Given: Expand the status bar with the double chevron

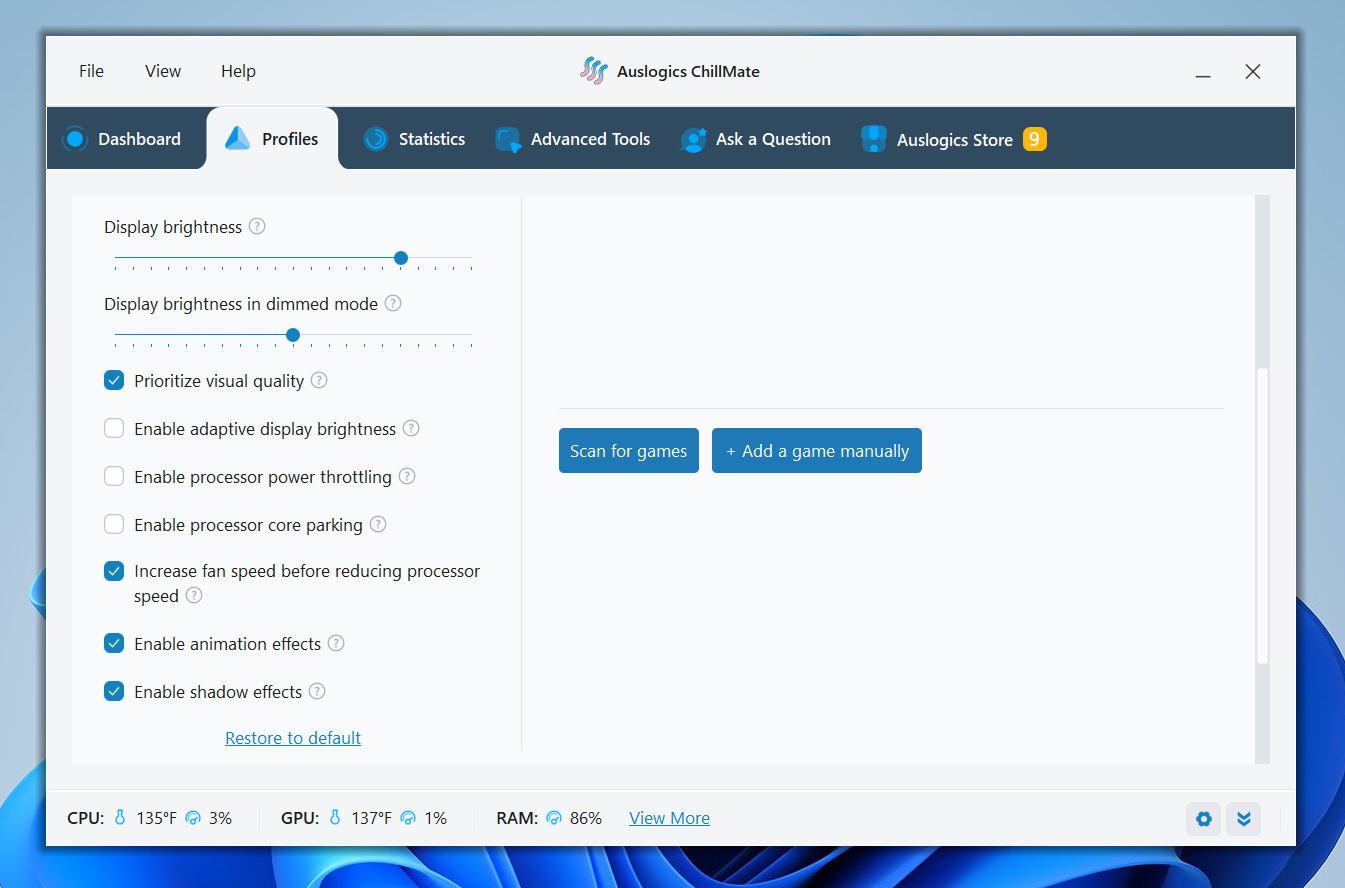Looking at the screenshot, I should [1243, 818].
